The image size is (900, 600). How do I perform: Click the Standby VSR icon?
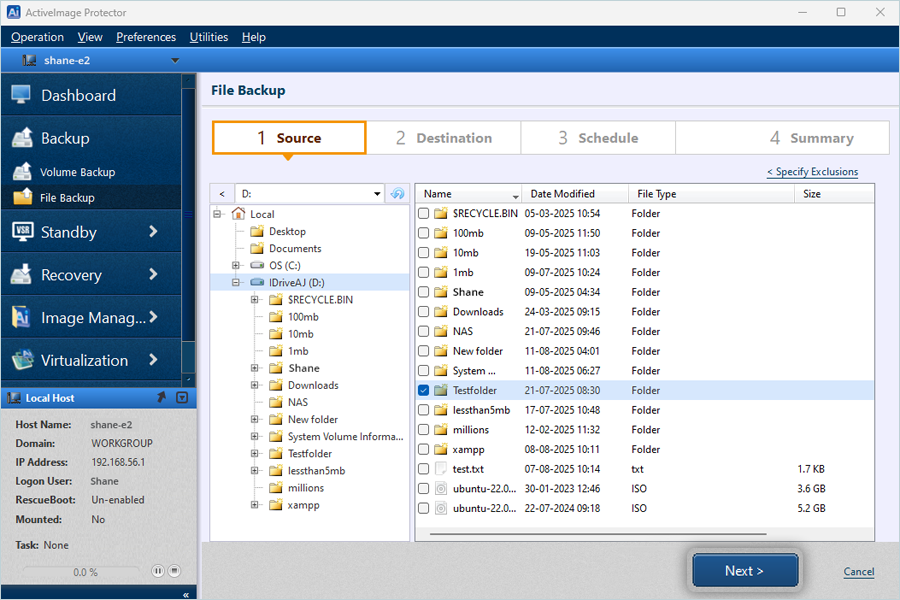pos(22,232)
